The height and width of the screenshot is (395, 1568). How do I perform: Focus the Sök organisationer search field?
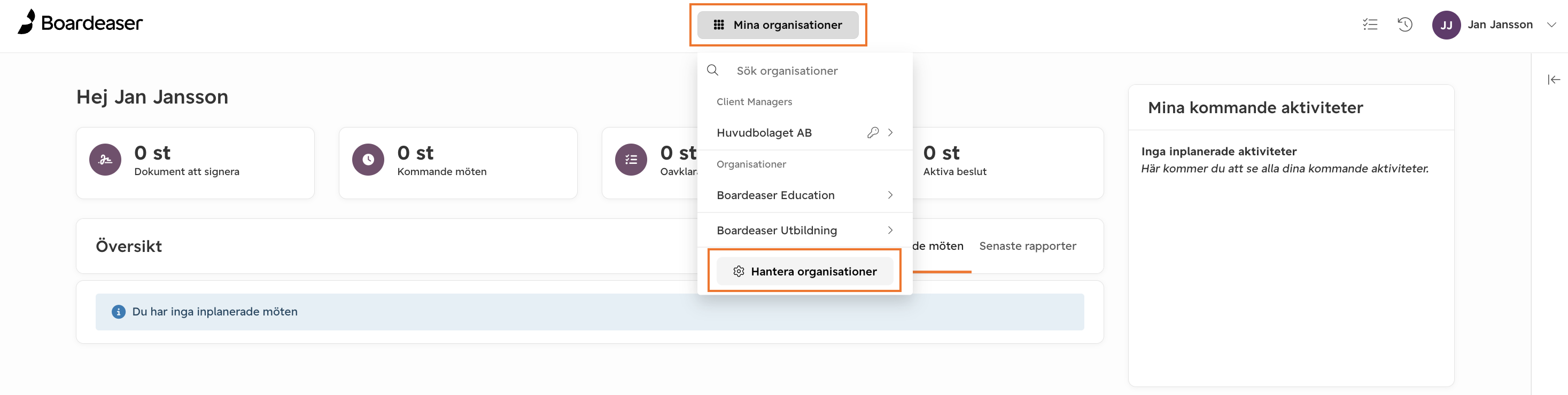(x=805, y=70)
